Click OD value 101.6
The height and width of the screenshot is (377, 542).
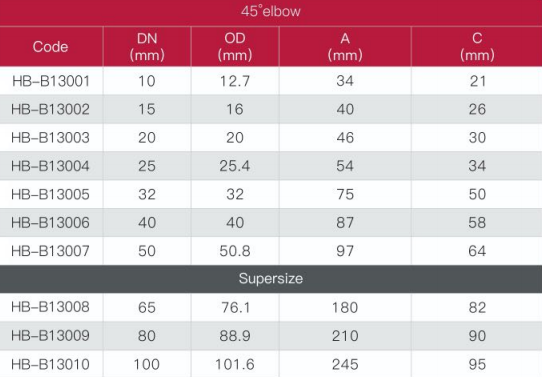pyautogui.click(x=235, y=365)
